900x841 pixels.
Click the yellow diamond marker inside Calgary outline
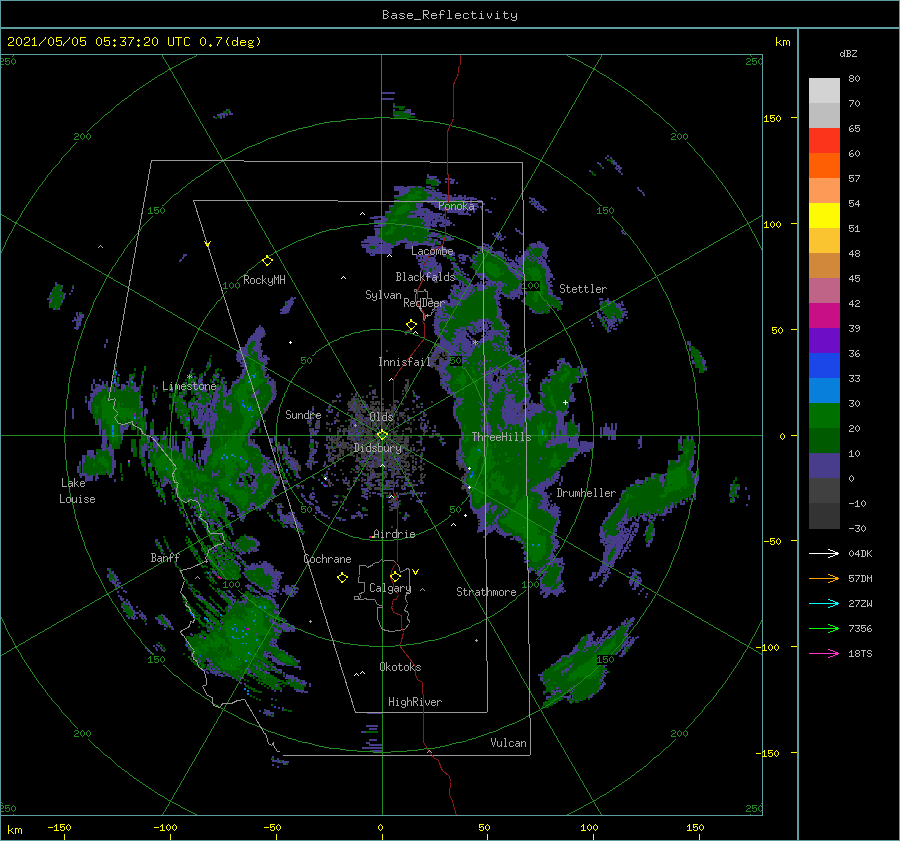395,576
